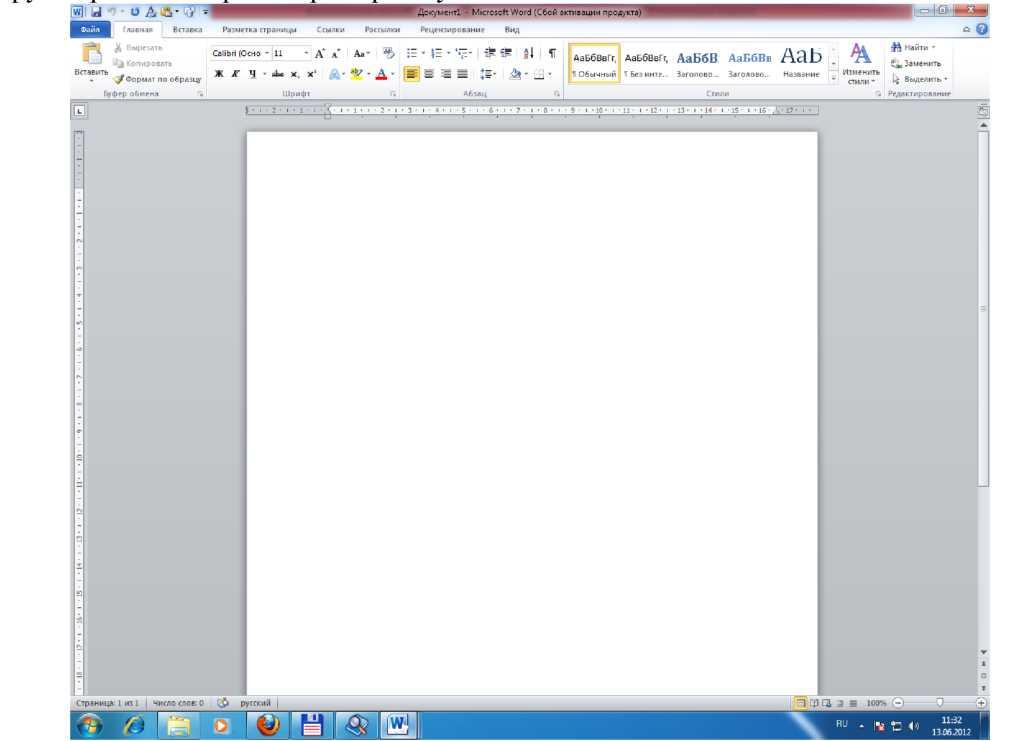Image resolution: width=1009 pixels, height=741 pixels.
Task: Open the text highlight color button
Action: (356, 74)
